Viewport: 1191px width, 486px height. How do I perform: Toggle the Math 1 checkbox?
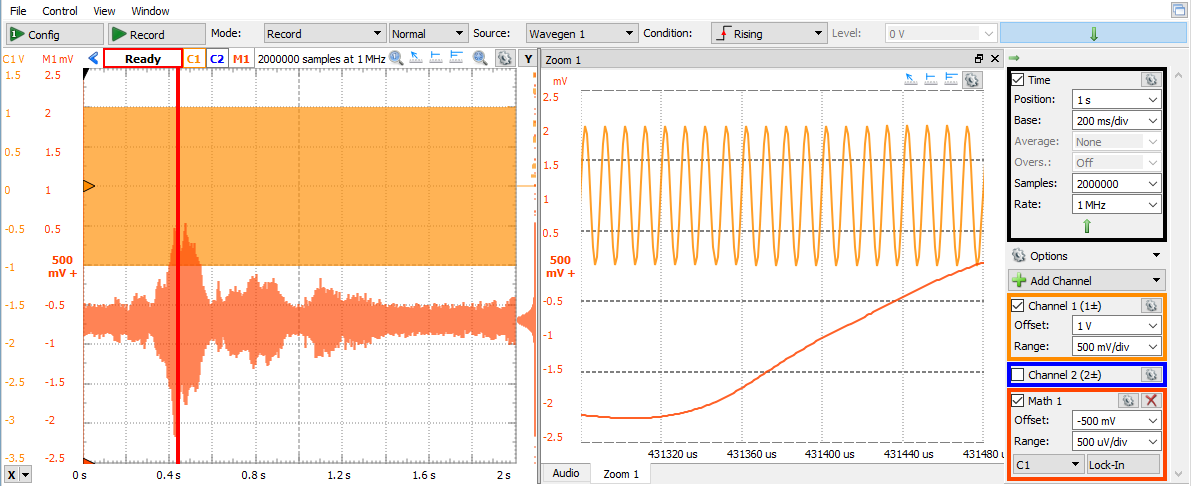tap(1018, 400)
